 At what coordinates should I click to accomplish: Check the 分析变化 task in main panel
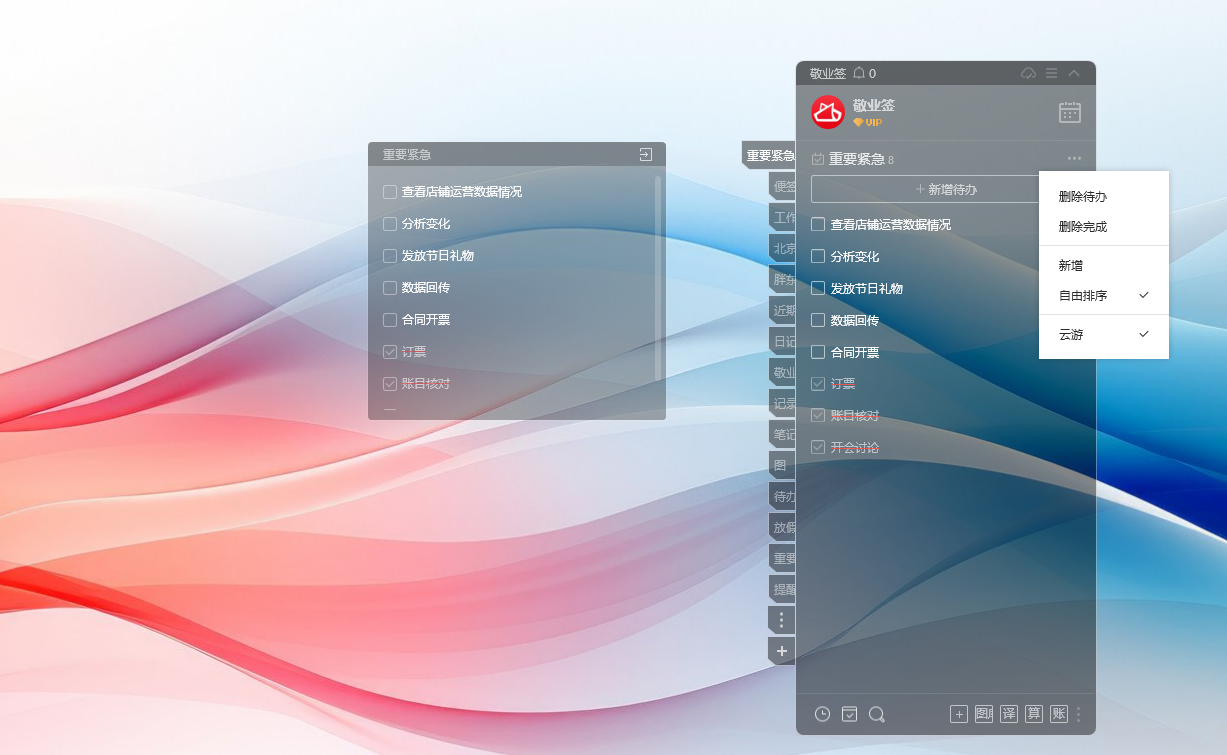click(818, 257)
